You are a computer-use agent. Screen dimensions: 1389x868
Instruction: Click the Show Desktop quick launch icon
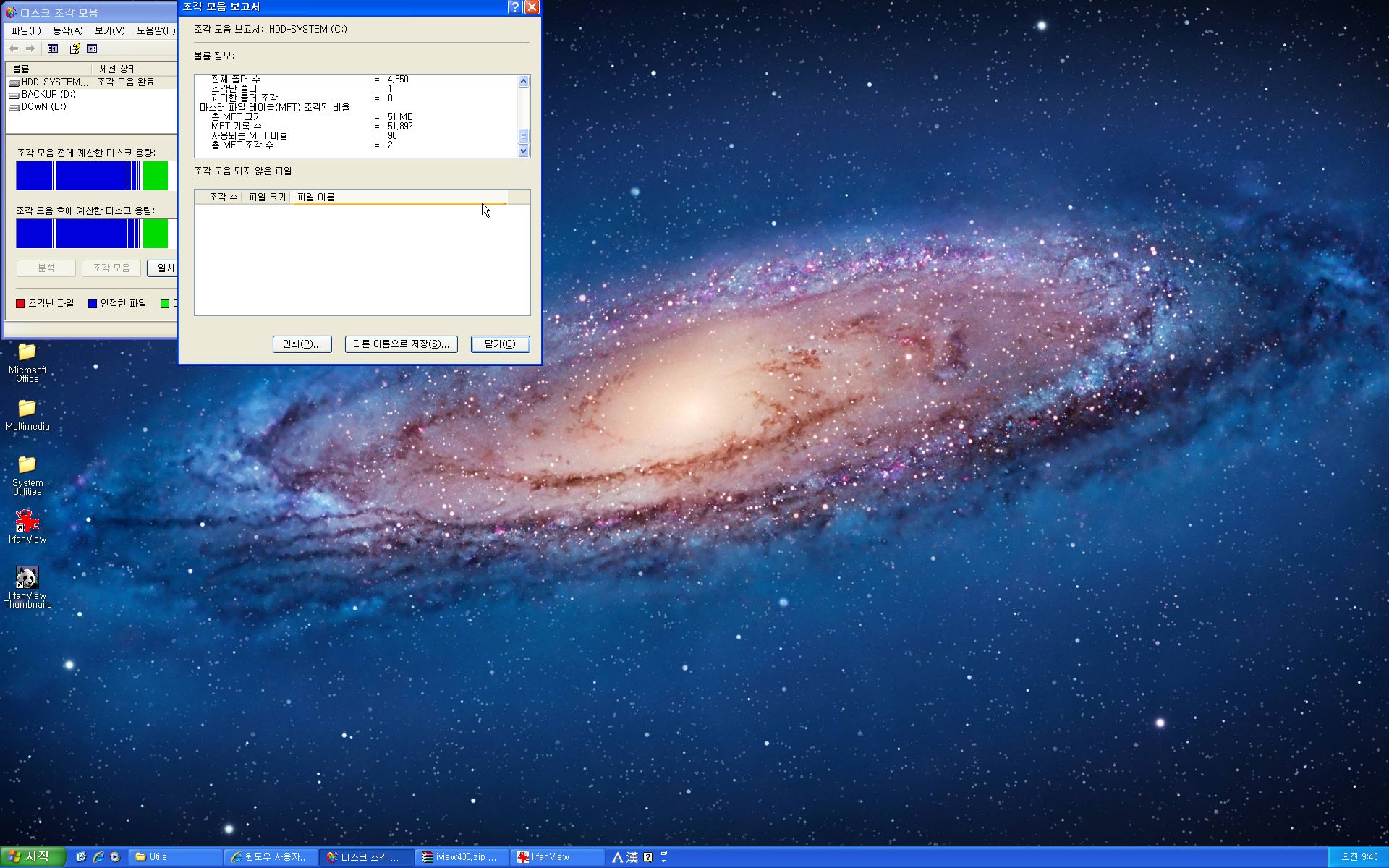tap(81, 857)
